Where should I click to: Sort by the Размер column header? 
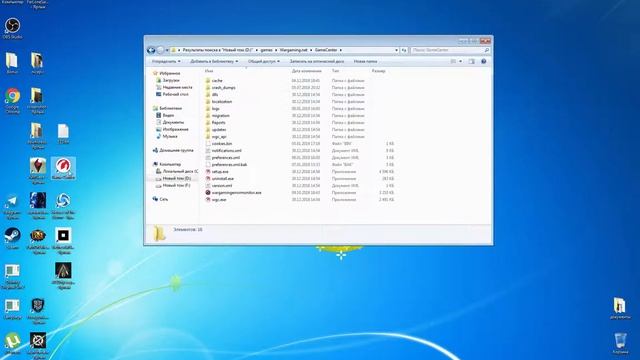pyautogui.click(x=379, y=71)
